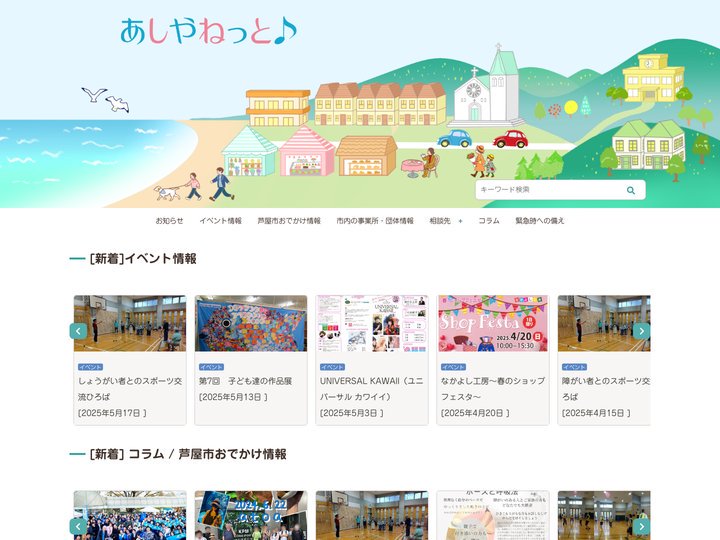Click イベント tag on April 15 card
The height and width of the screenshot is (540, 720).
click(x=574, y=367)
